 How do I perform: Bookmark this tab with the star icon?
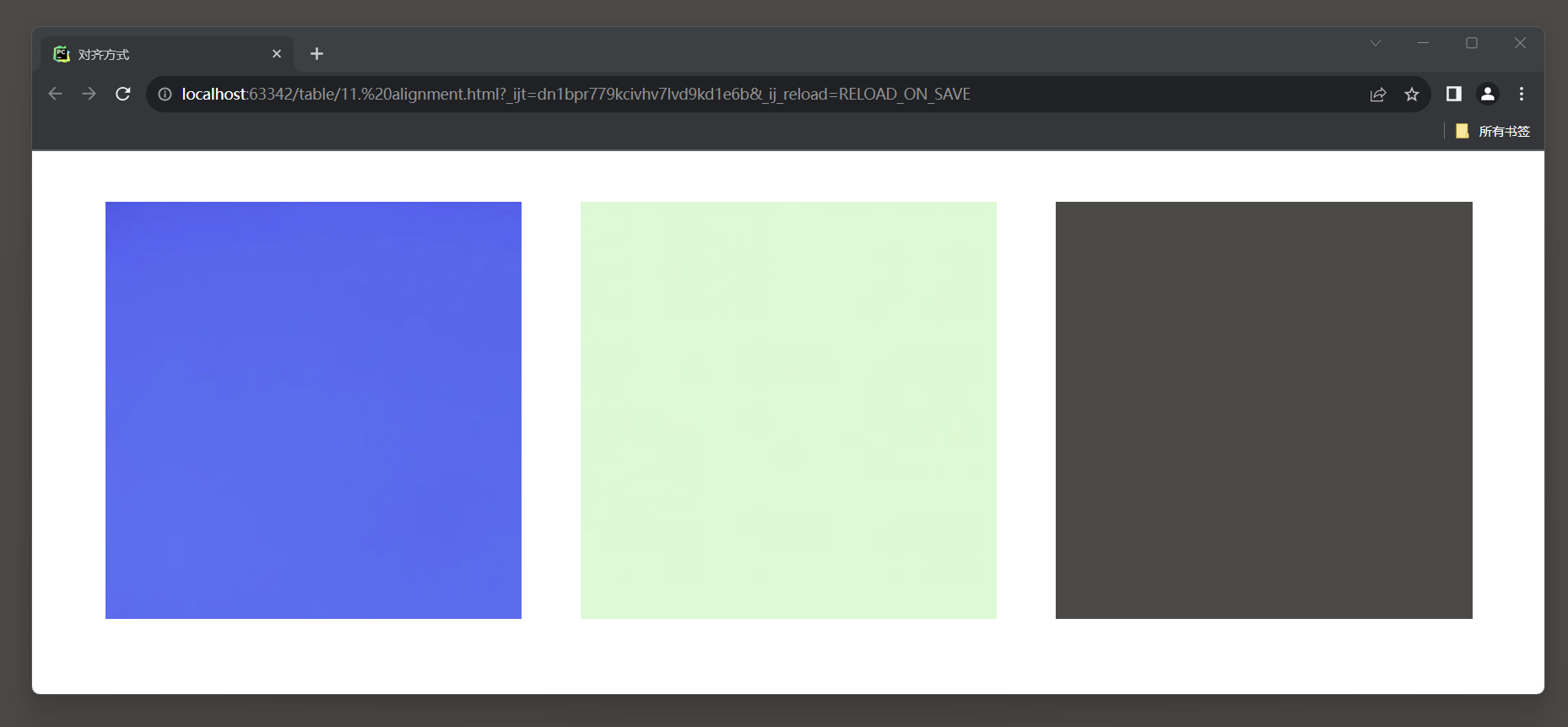pos(1412,95)
